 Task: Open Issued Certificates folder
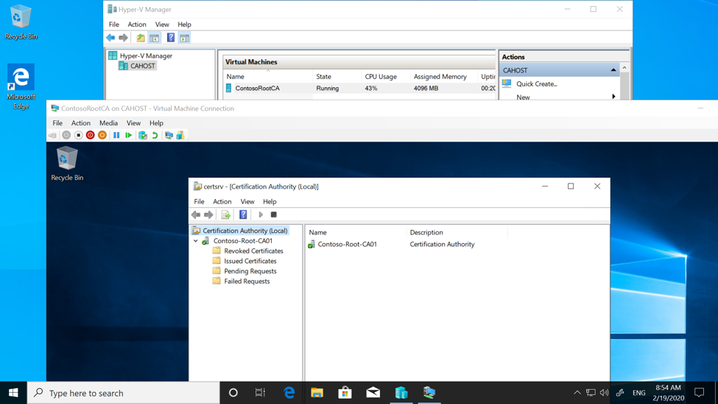coord(250,261)
